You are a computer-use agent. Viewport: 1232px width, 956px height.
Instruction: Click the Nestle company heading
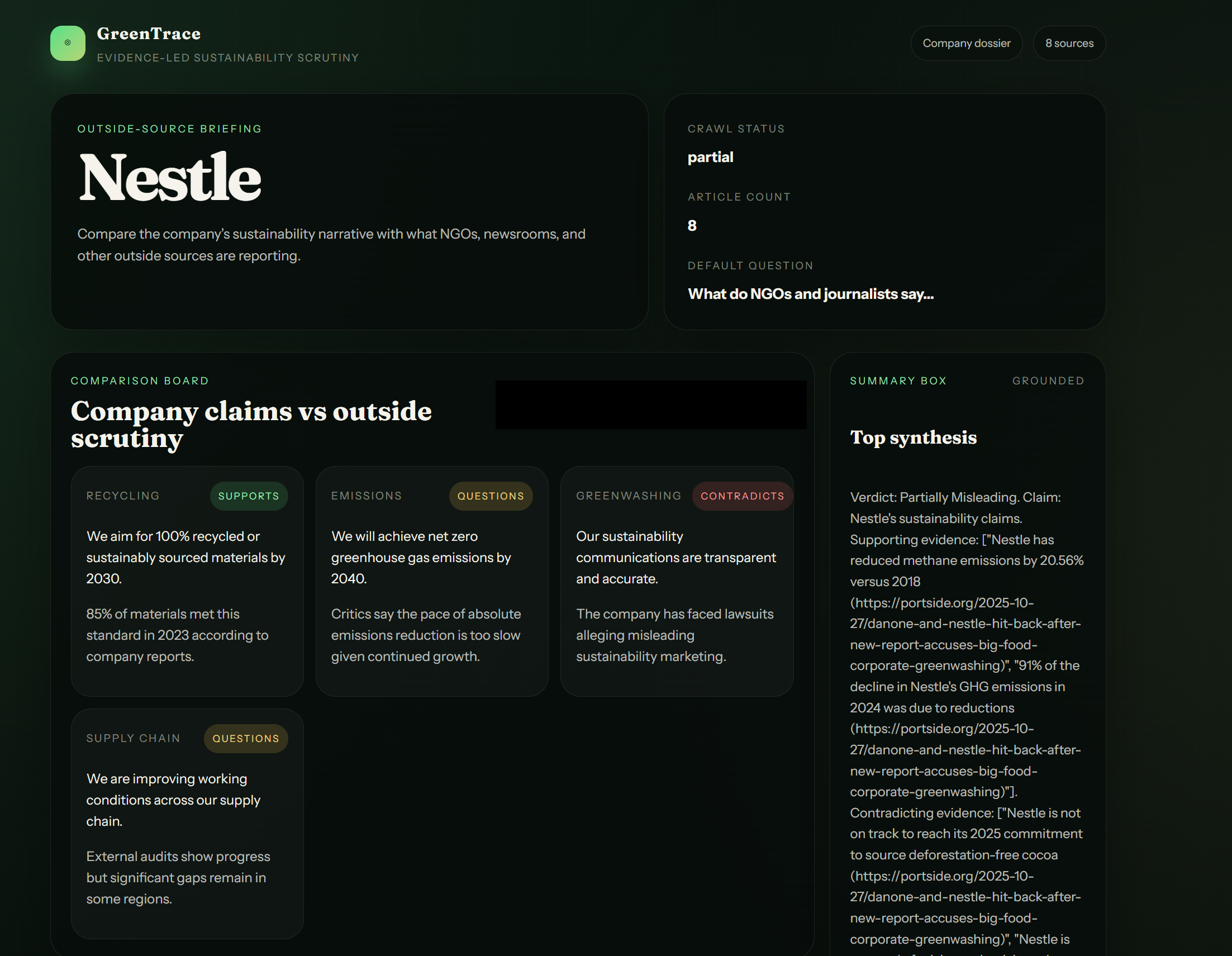point(170,178)
